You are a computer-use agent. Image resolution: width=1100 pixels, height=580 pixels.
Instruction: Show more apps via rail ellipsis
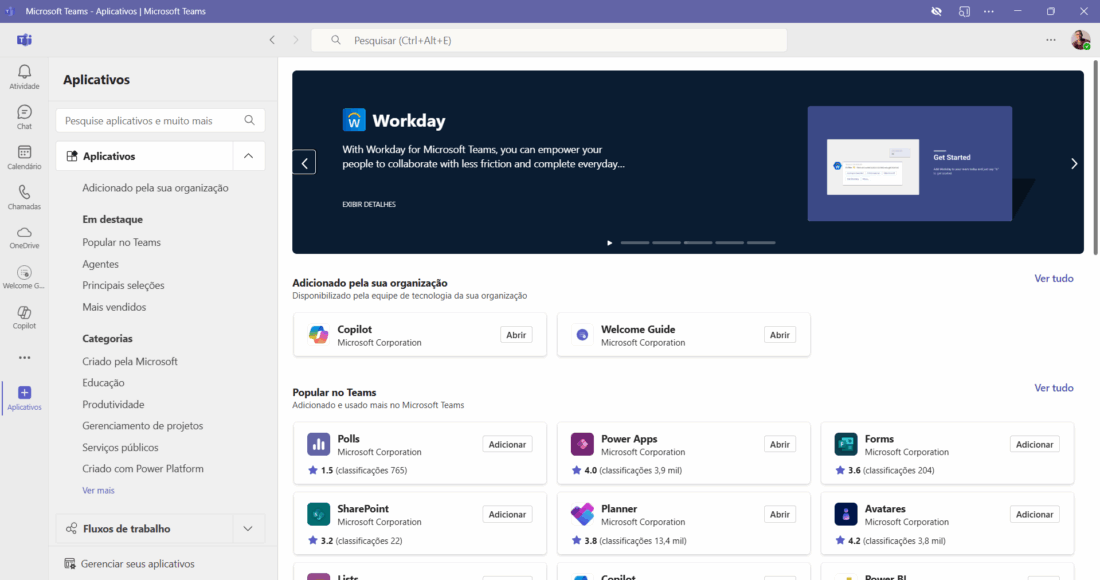(x=25, y=358)
